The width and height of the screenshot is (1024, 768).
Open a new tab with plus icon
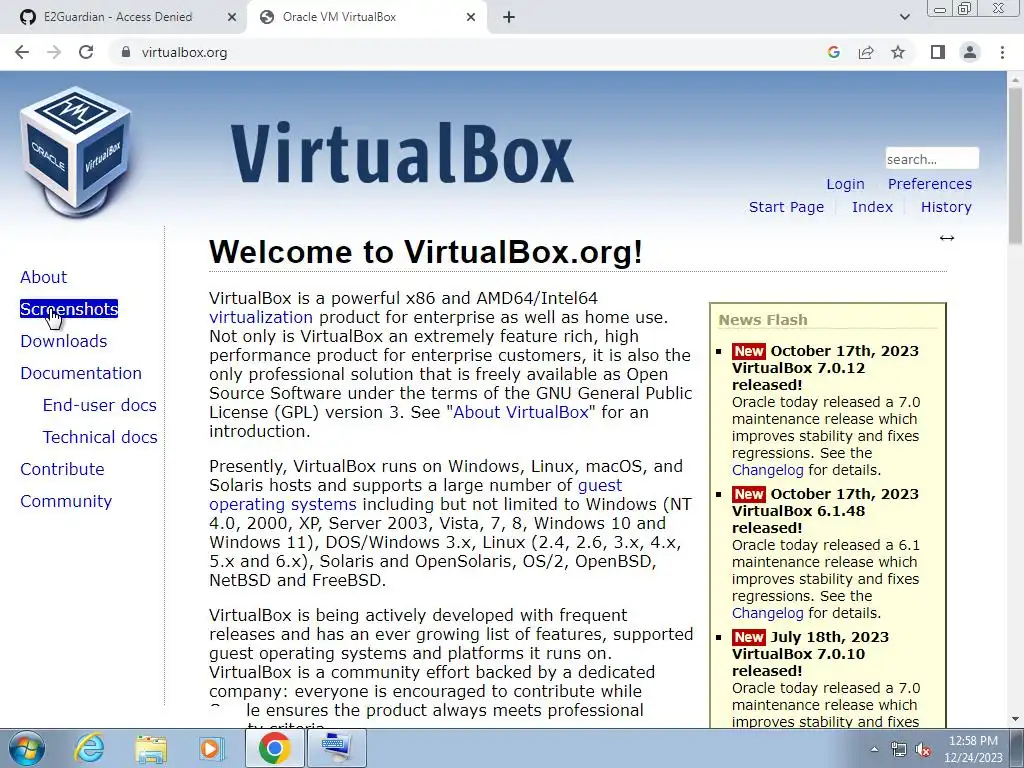[509, 18]
